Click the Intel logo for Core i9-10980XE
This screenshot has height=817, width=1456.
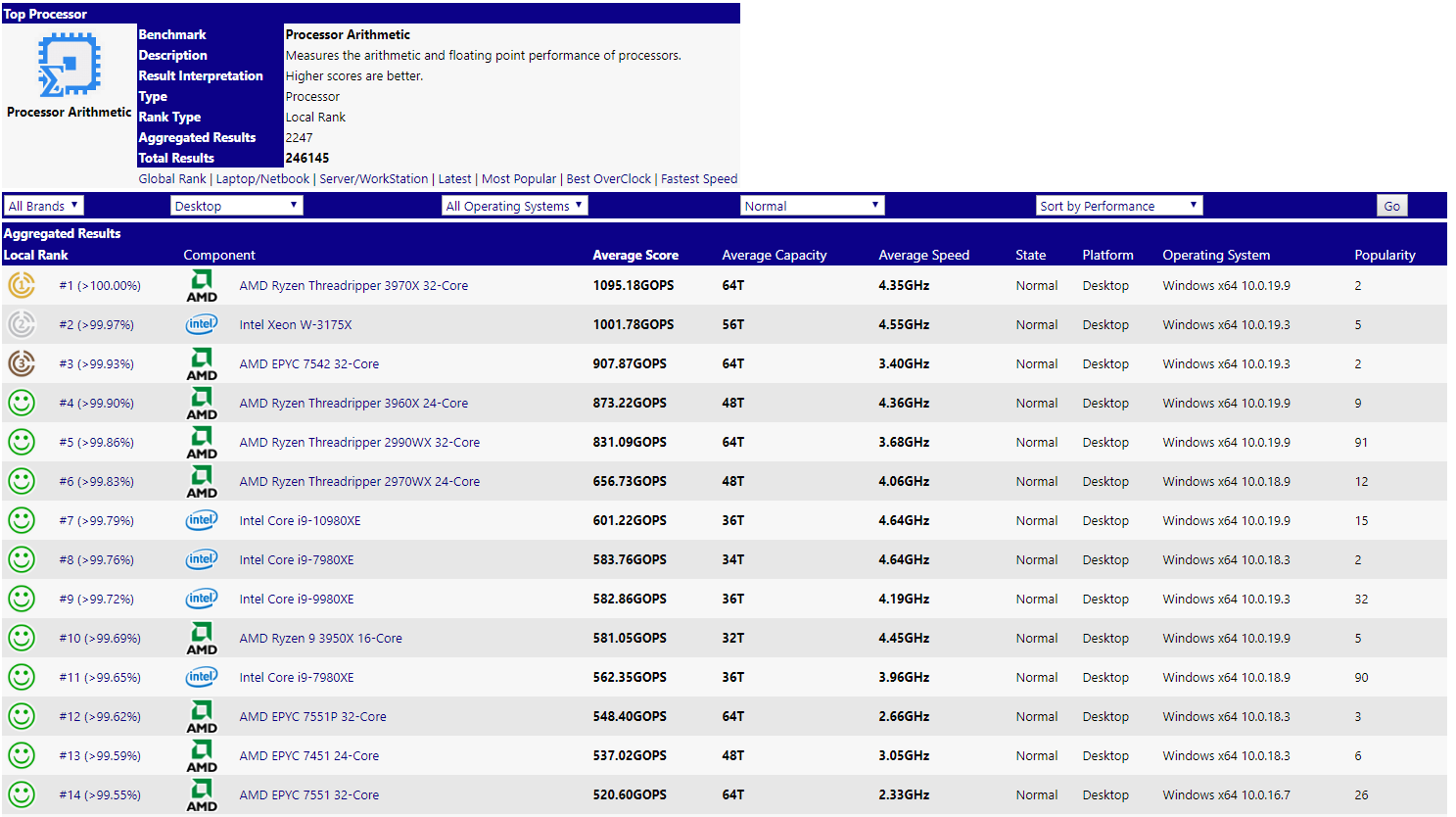[x=202, y=520]
